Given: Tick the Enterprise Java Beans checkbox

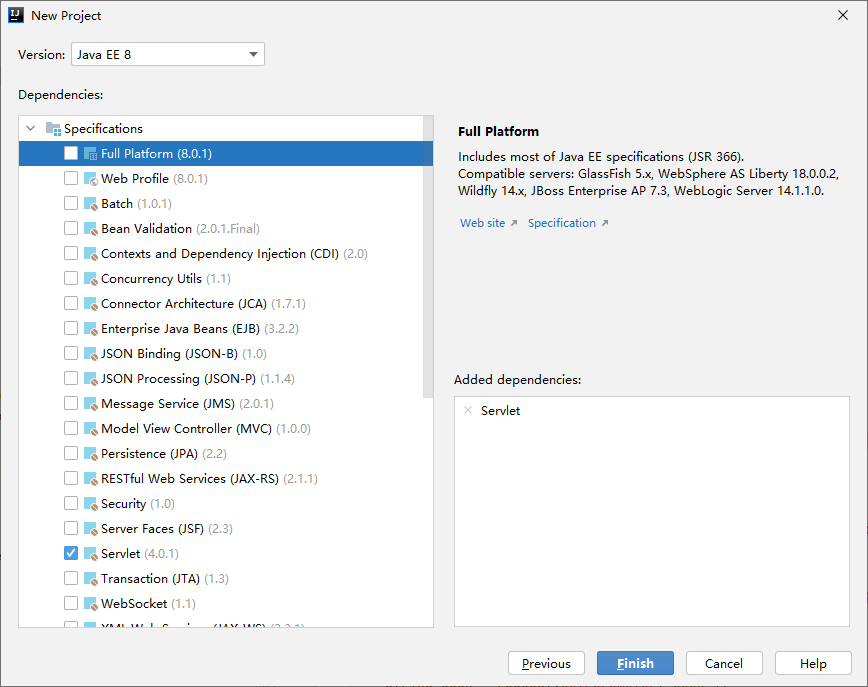Looking at the screenshot, I should (71, 328).
